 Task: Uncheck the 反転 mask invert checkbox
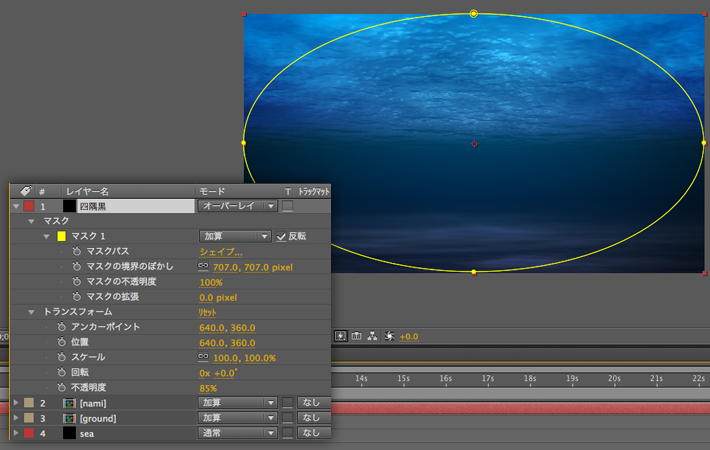pyautogui.click(x=281, y=236)
